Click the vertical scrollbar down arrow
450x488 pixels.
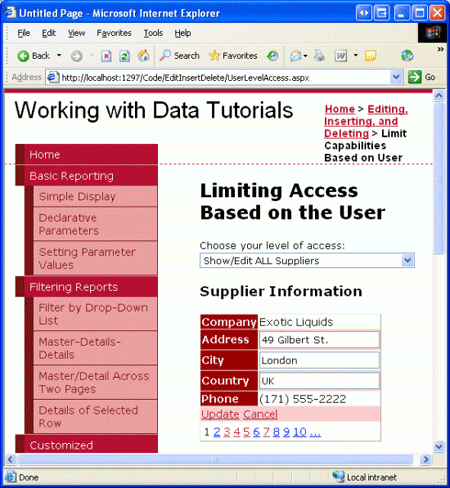(439, 446)
